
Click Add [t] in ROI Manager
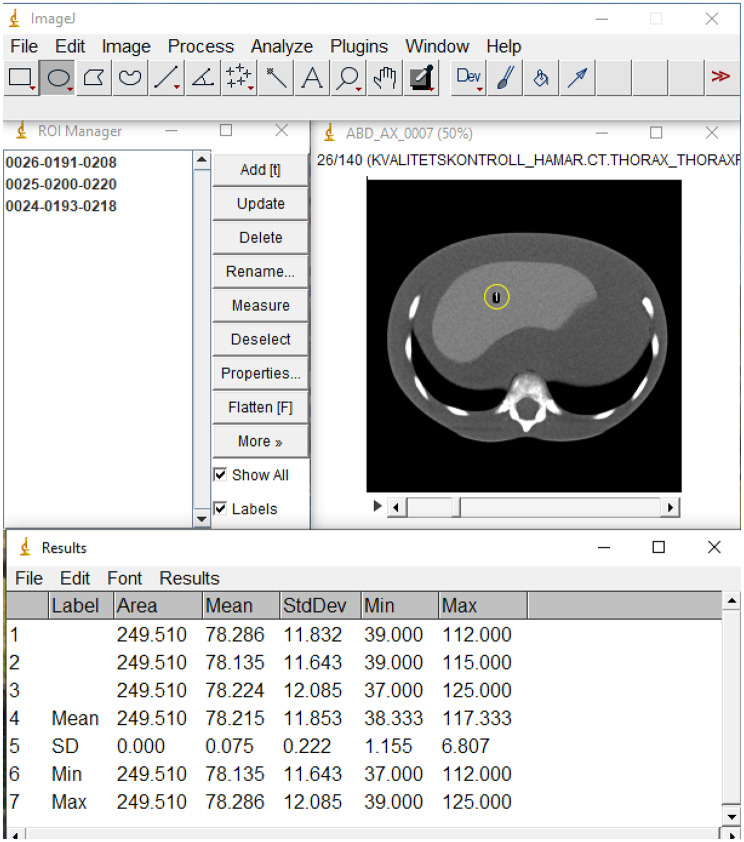coord(260,170)
